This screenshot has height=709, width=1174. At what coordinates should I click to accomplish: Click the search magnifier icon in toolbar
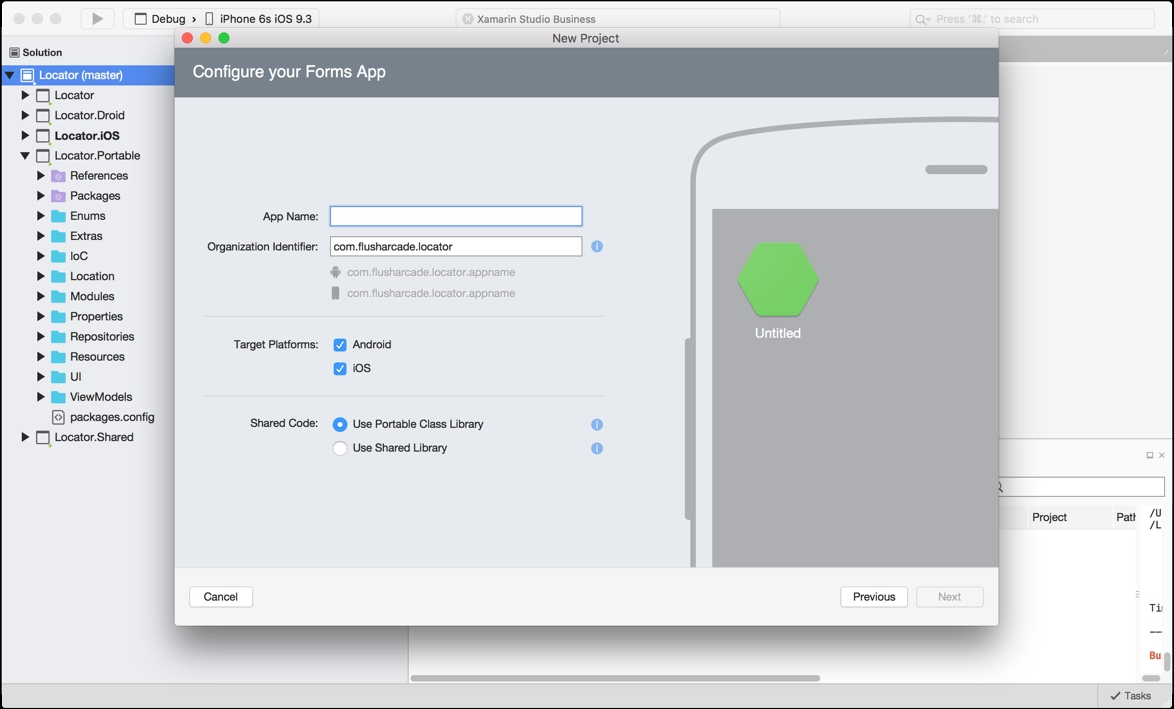tap(922, 19)
